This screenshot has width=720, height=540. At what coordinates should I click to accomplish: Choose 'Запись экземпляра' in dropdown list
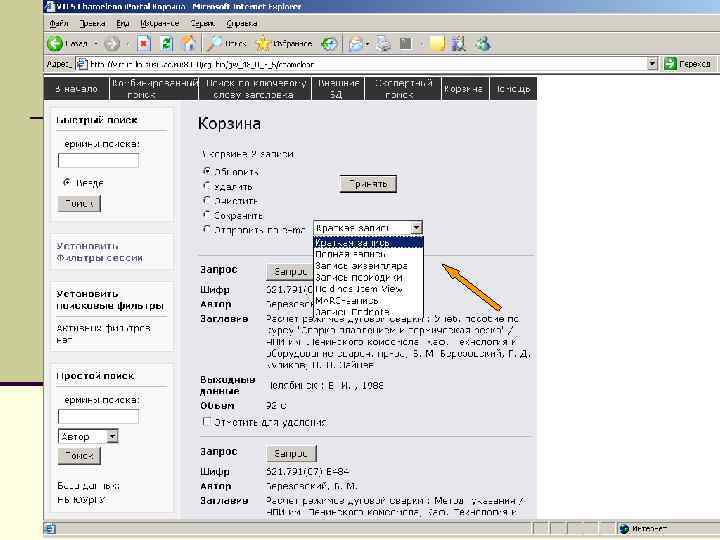(368, 266)
